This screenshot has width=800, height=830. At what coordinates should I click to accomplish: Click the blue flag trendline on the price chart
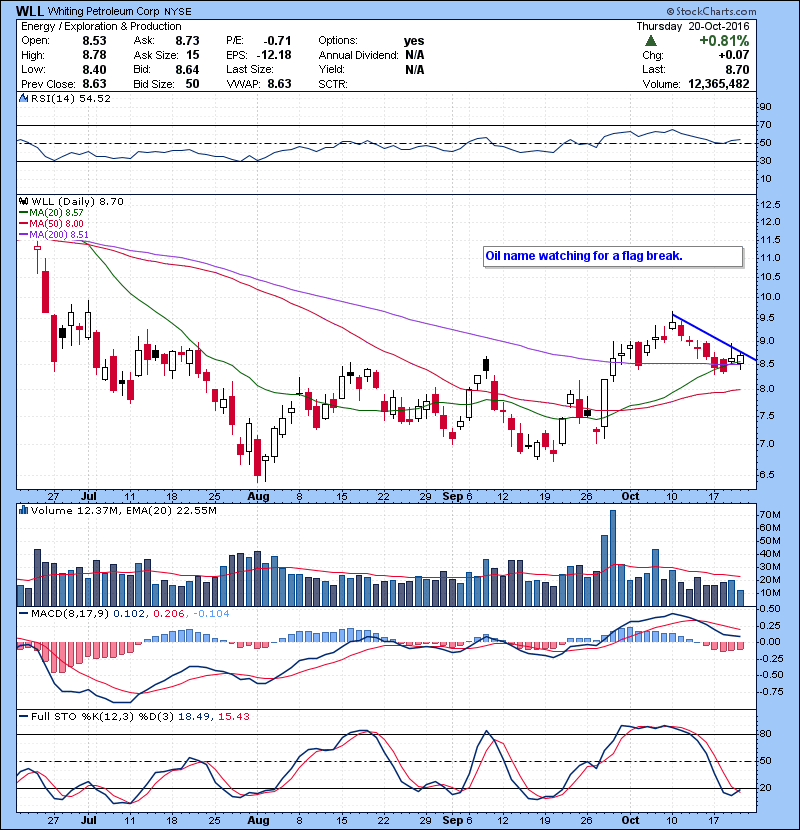point(714,337)
